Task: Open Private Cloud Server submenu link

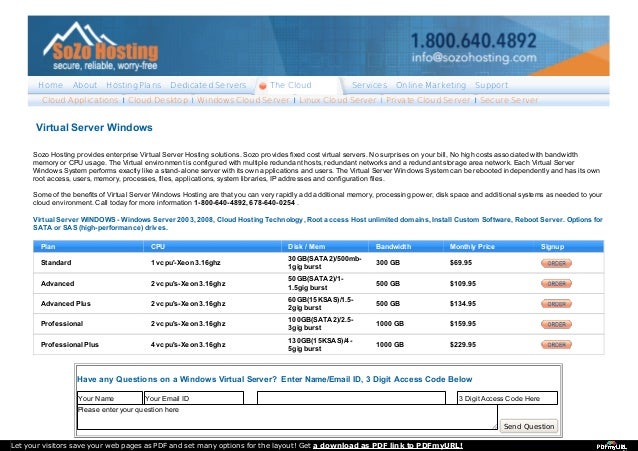Action: pyautogui.click(x=428, y=100)
